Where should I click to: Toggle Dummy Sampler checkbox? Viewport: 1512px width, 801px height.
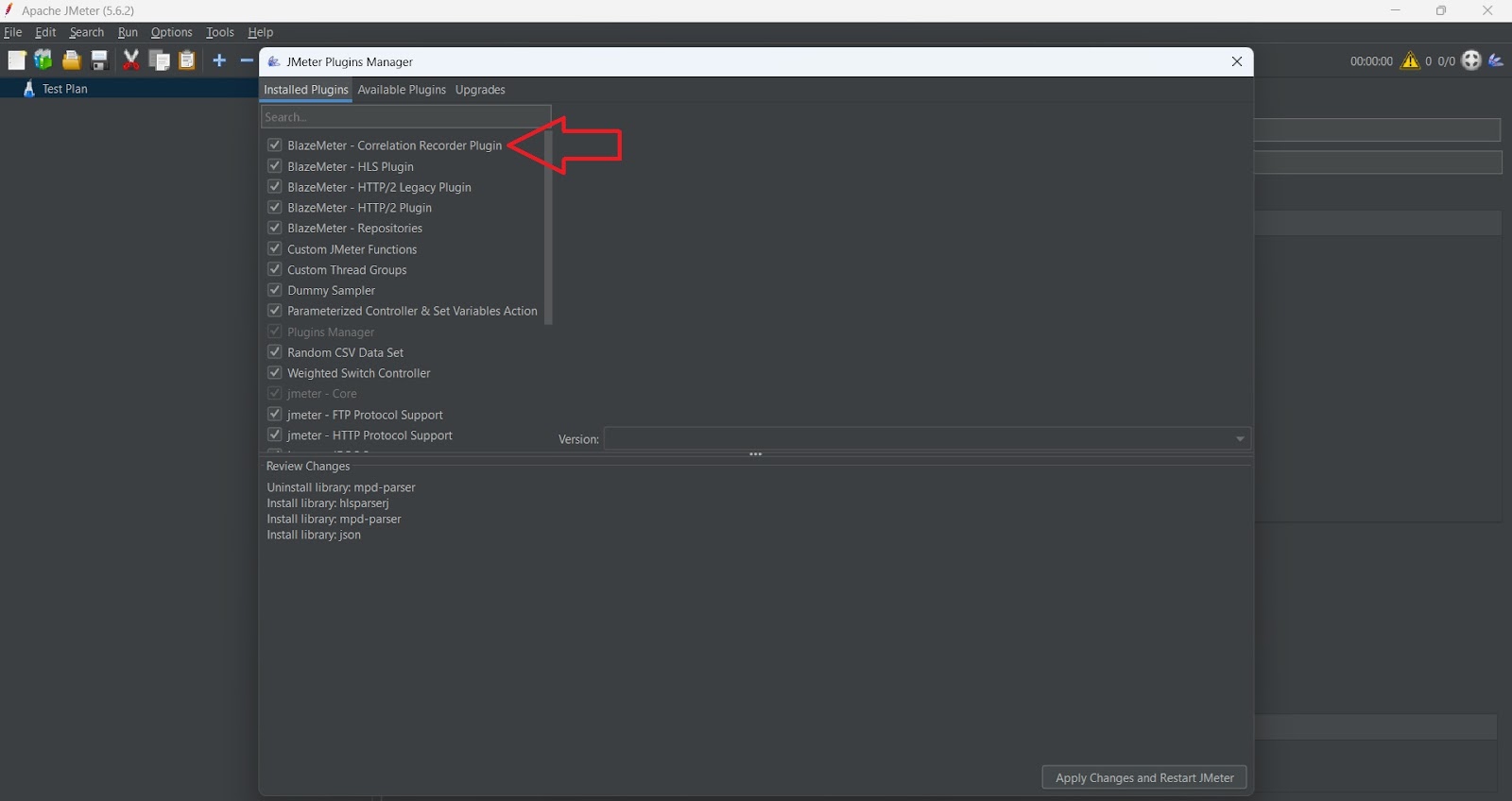[275, 290]
